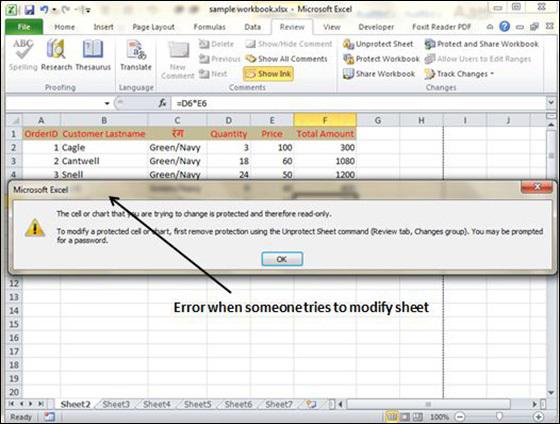Click cell with Cantwell

[x=104, y=161]
